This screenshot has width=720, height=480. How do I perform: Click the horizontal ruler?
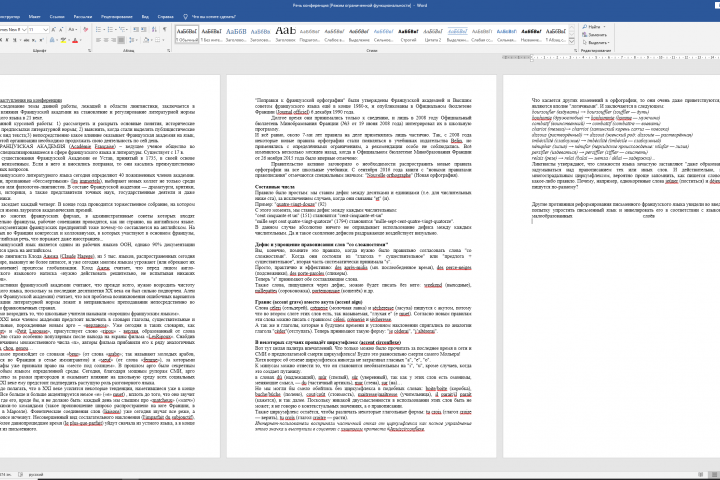(611, 57)
